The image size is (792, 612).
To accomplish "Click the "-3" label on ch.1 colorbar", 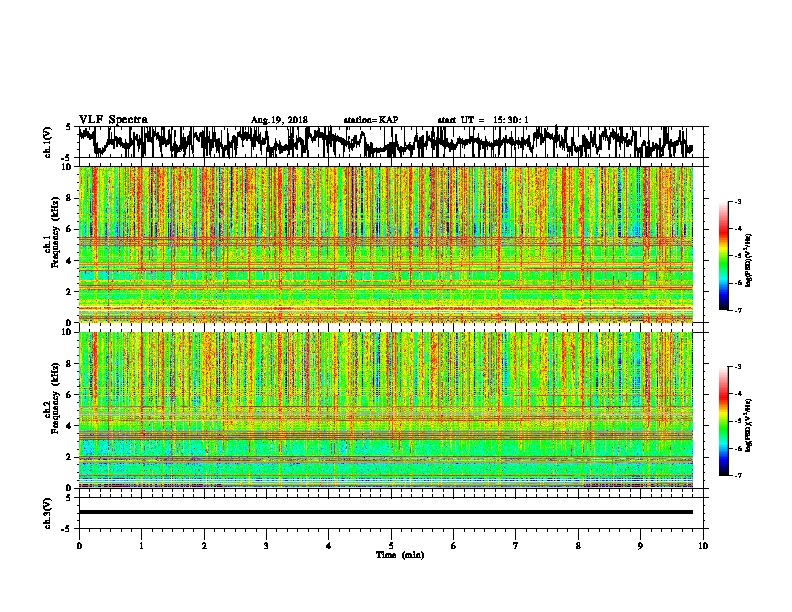I will tap(738, 201).
